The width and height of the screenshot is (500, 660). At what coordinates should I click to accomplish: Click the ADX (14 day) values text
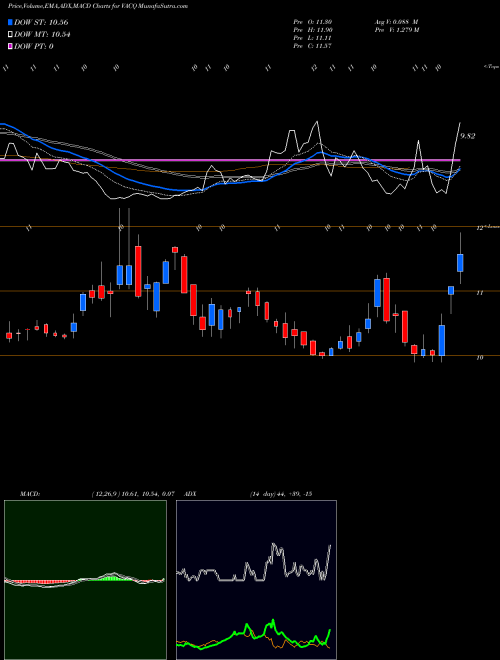[280, 494]
